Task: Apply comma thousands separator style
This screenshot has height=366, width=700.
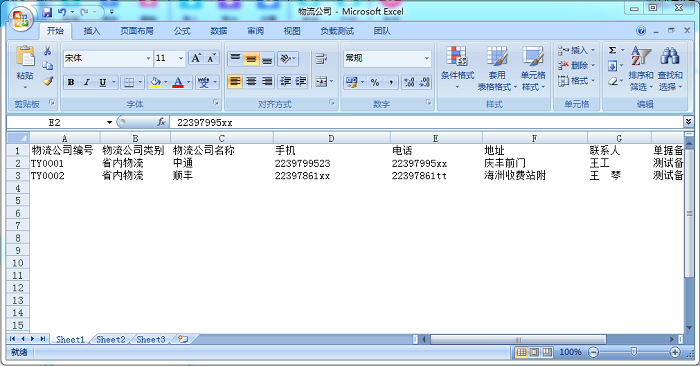Action: tap(391, 82)
